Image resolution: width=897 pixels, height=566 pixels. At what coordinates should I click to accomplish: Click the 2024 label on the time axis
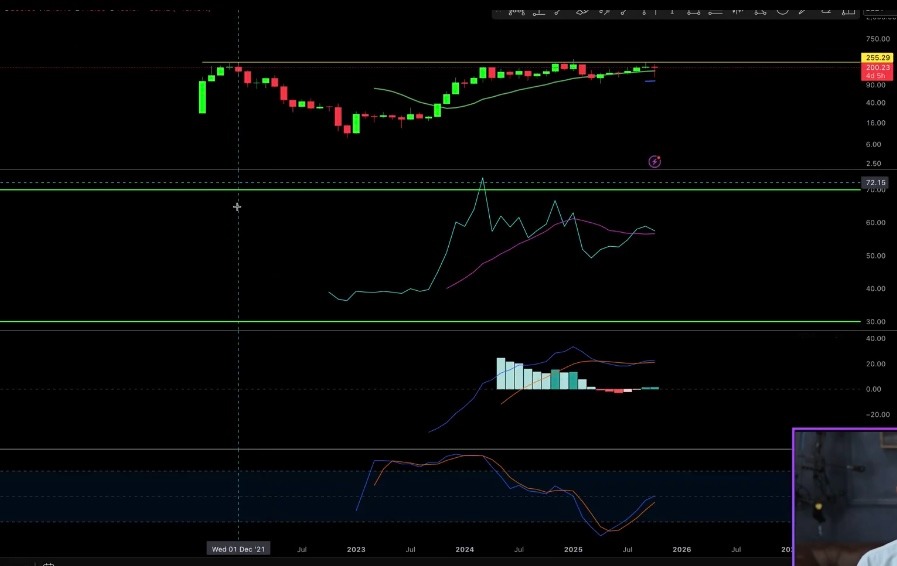click(x=464, y=549)
